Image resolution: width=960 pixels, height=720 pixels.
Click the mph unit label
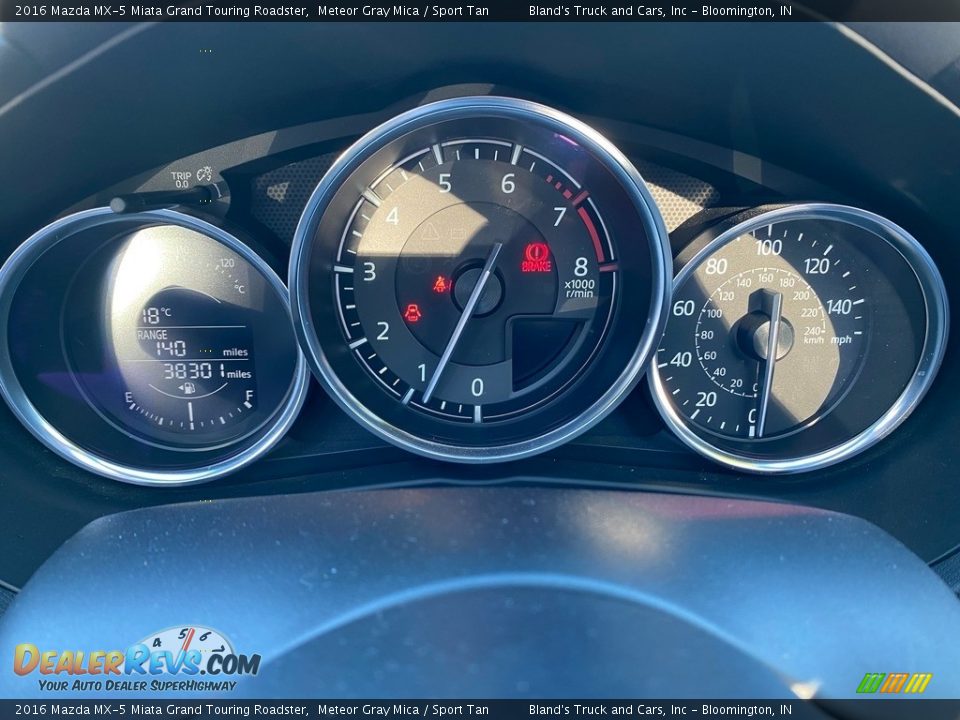pyautogui.click(x=841, y=339)
